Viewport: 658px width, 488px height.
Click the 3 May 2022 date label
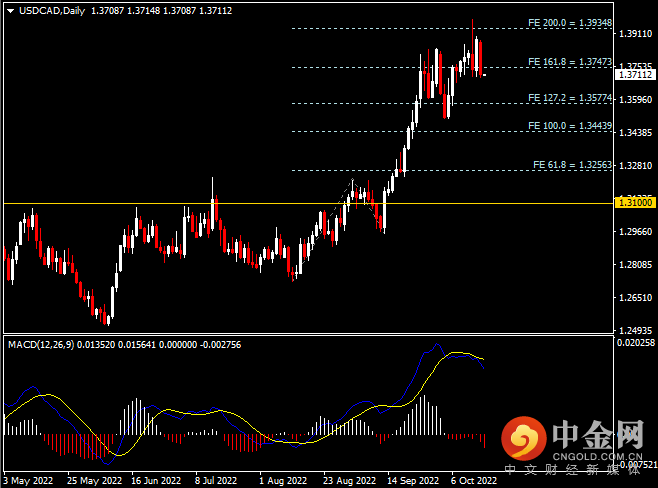(x=28, y=480)
